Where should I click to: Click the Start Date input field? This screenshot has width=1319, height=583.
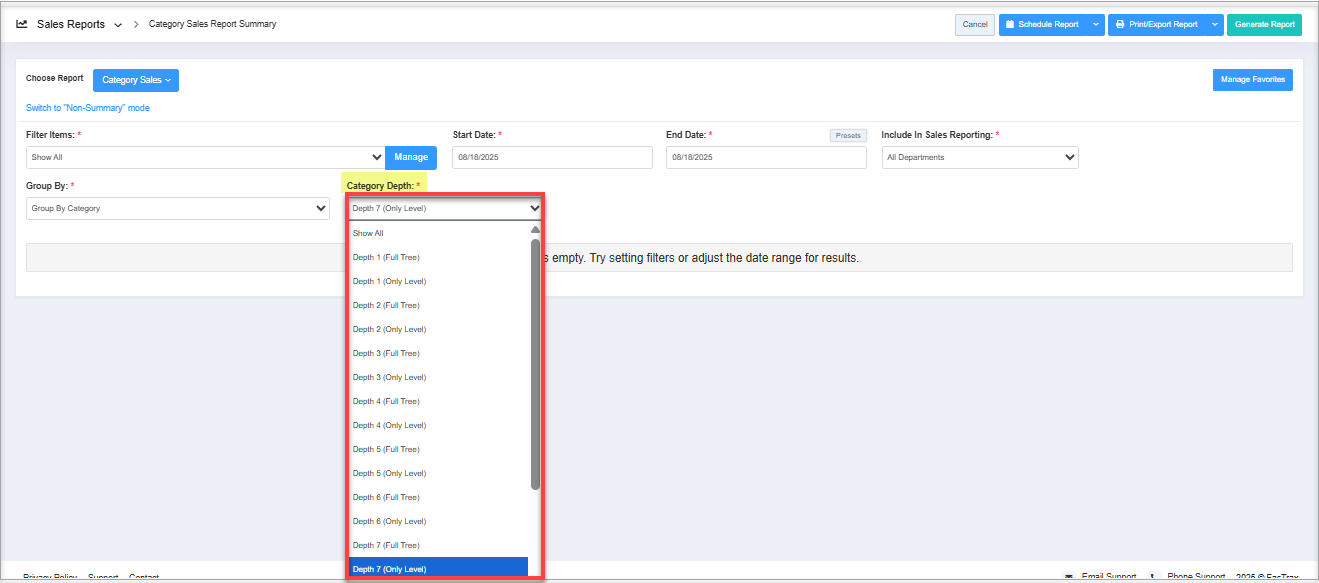point(552,157)
